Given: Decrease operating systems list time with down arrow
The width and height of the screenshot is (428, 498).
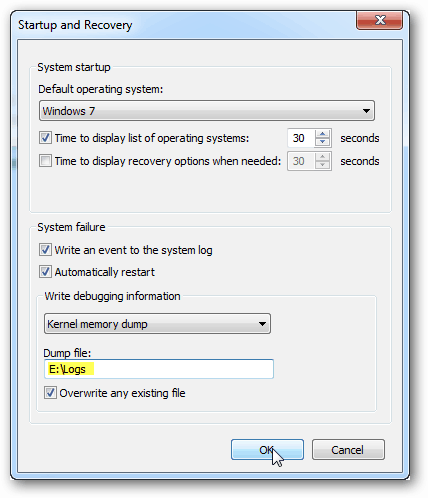Looking at the screenshot, I should (x=322, y=142).
